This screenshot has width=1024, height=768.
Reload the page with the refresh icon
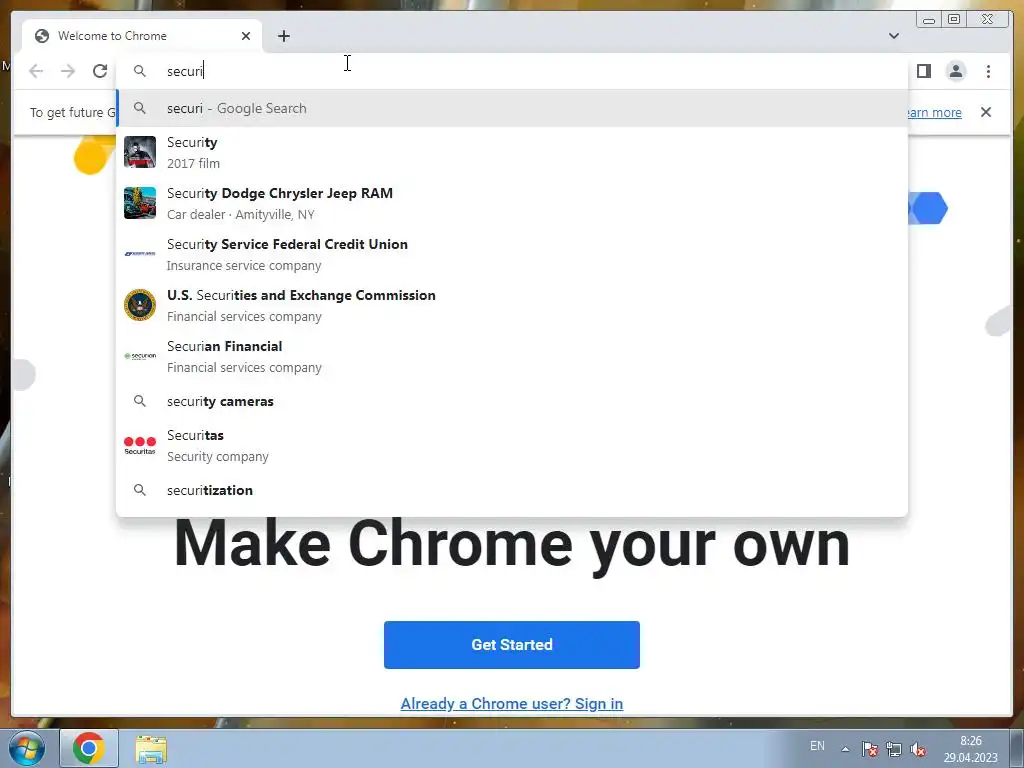pyautogui.click(x=100, y=71)
